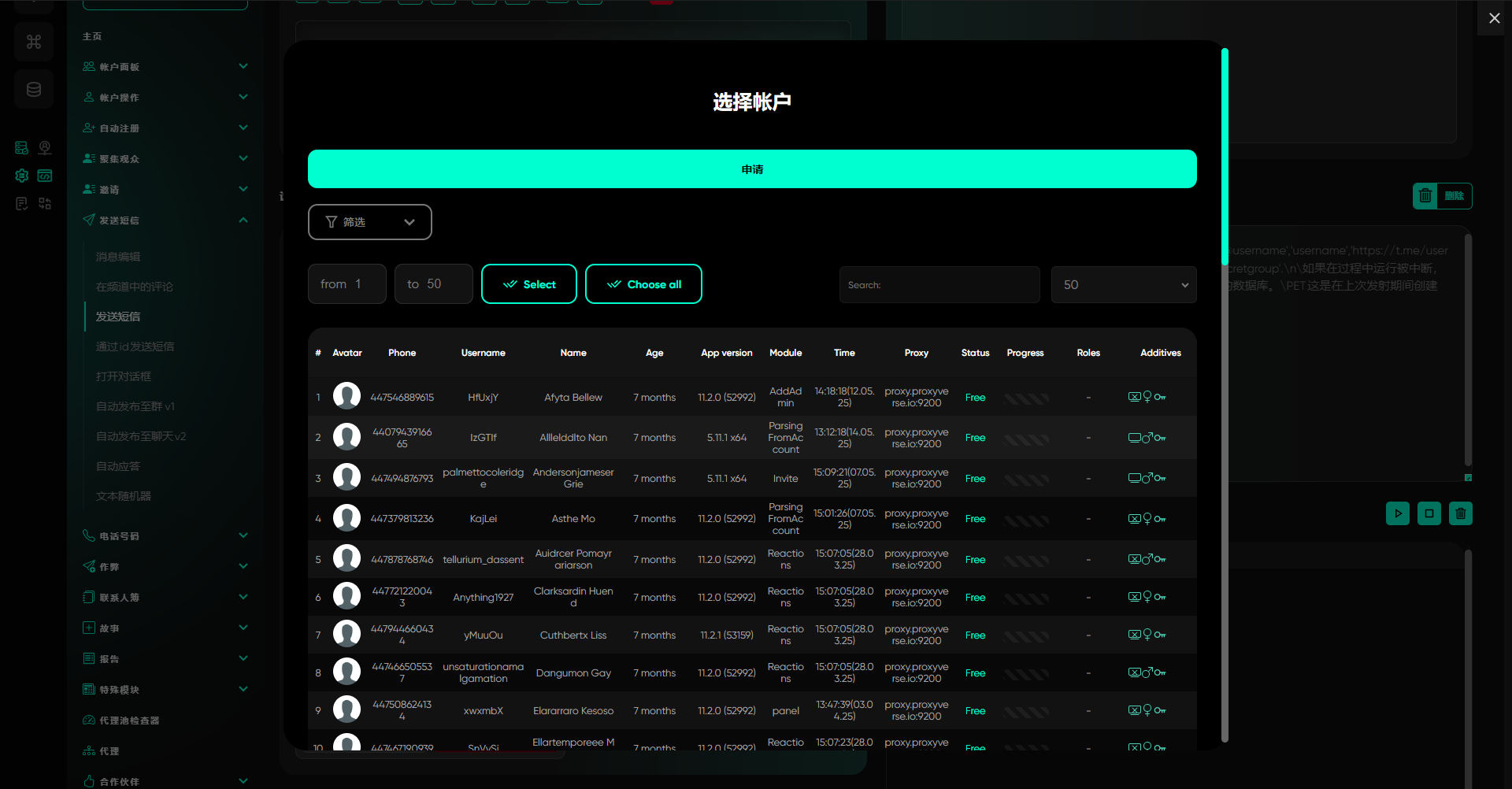Screen dimensions: 1512x789
Task: Click the database icon in left rail
Action: [34, 89]
